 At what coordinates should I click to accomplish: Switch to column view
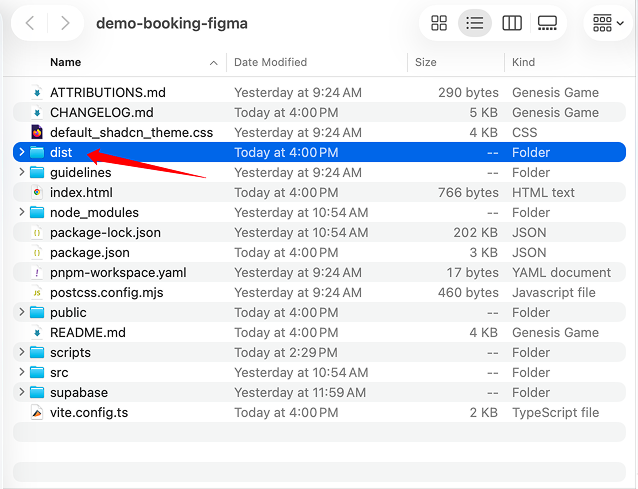click(x=512, y=23)
